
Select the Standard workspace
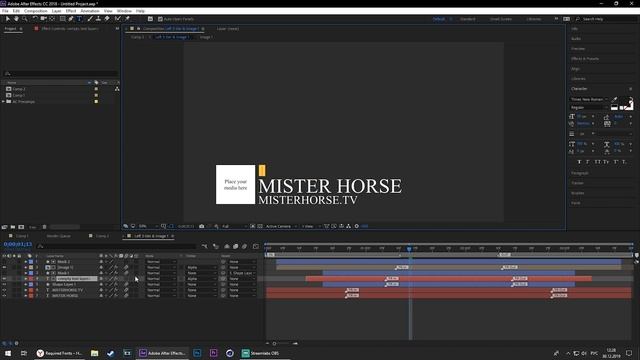tap(467, 19)
